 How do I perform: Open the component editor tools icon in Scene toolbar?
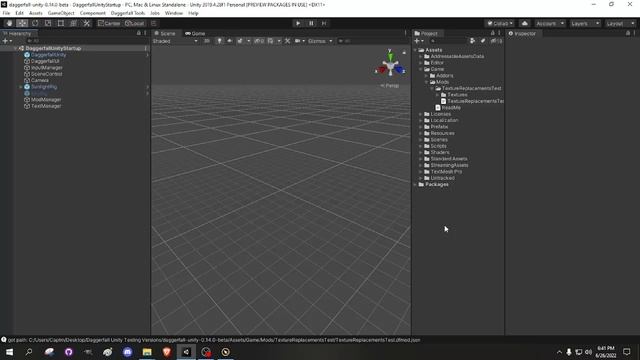point(287,41)
